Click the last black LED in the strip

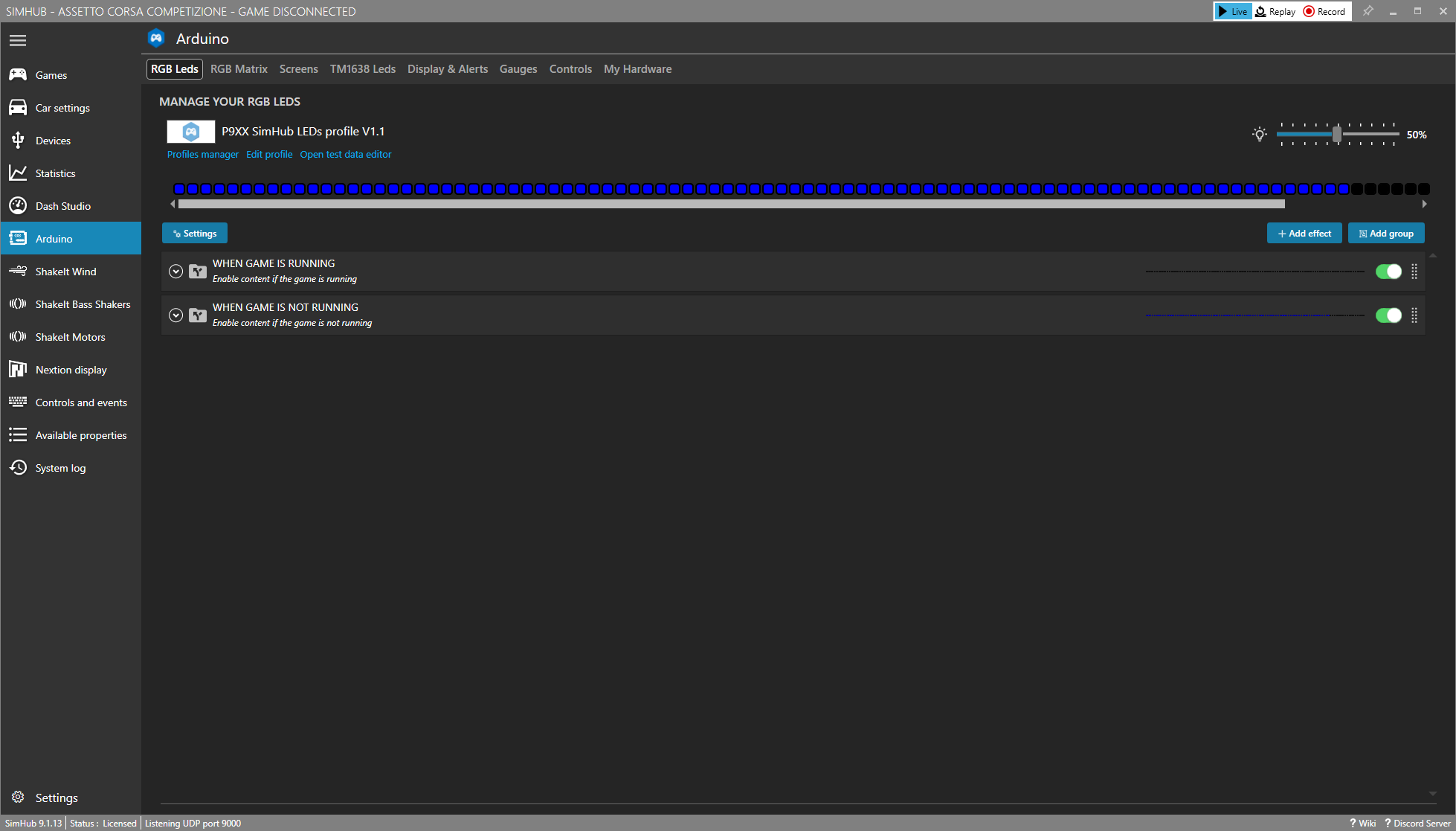pos(1424,189)
